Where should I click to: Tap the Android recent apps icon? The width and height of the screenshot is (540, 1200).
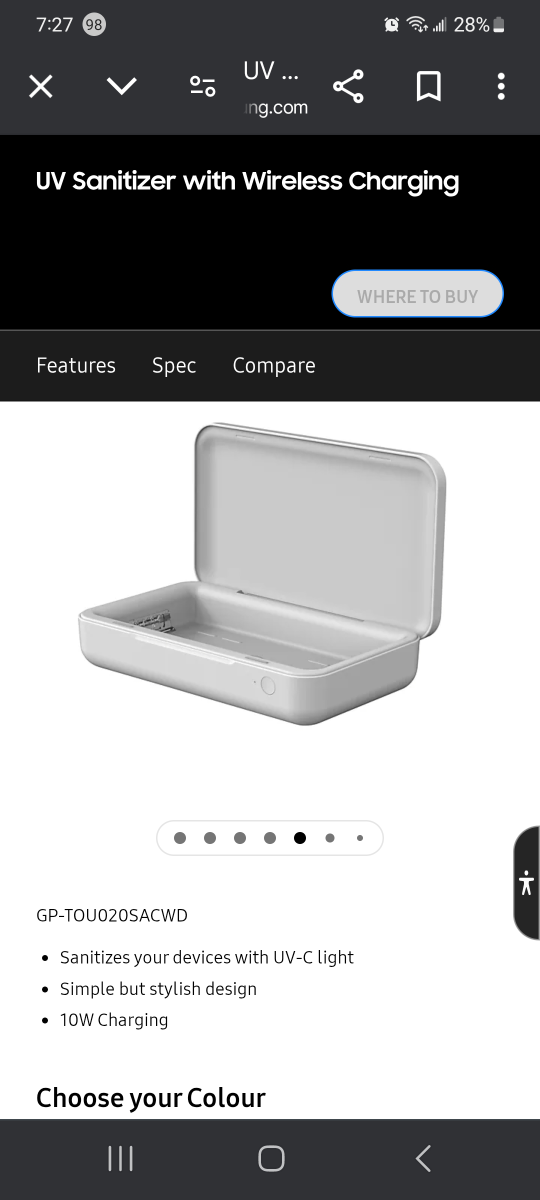tap(120, 1158)
